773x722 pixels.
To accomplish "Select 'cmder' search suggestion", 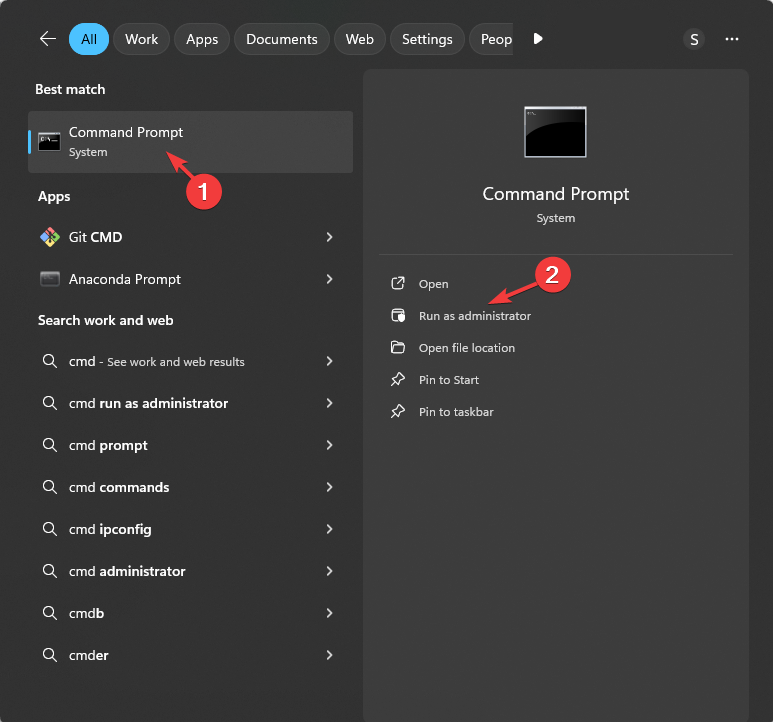I will [190, 655].
